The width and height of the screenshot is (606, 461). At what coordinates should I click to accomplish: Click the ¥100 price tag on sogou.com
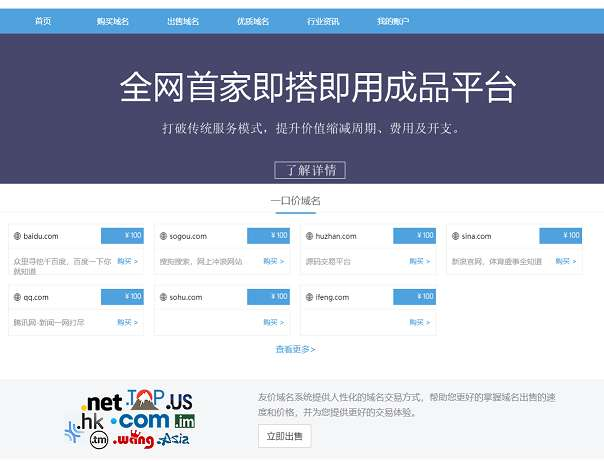pyautogui.click(x=268, y=236)
